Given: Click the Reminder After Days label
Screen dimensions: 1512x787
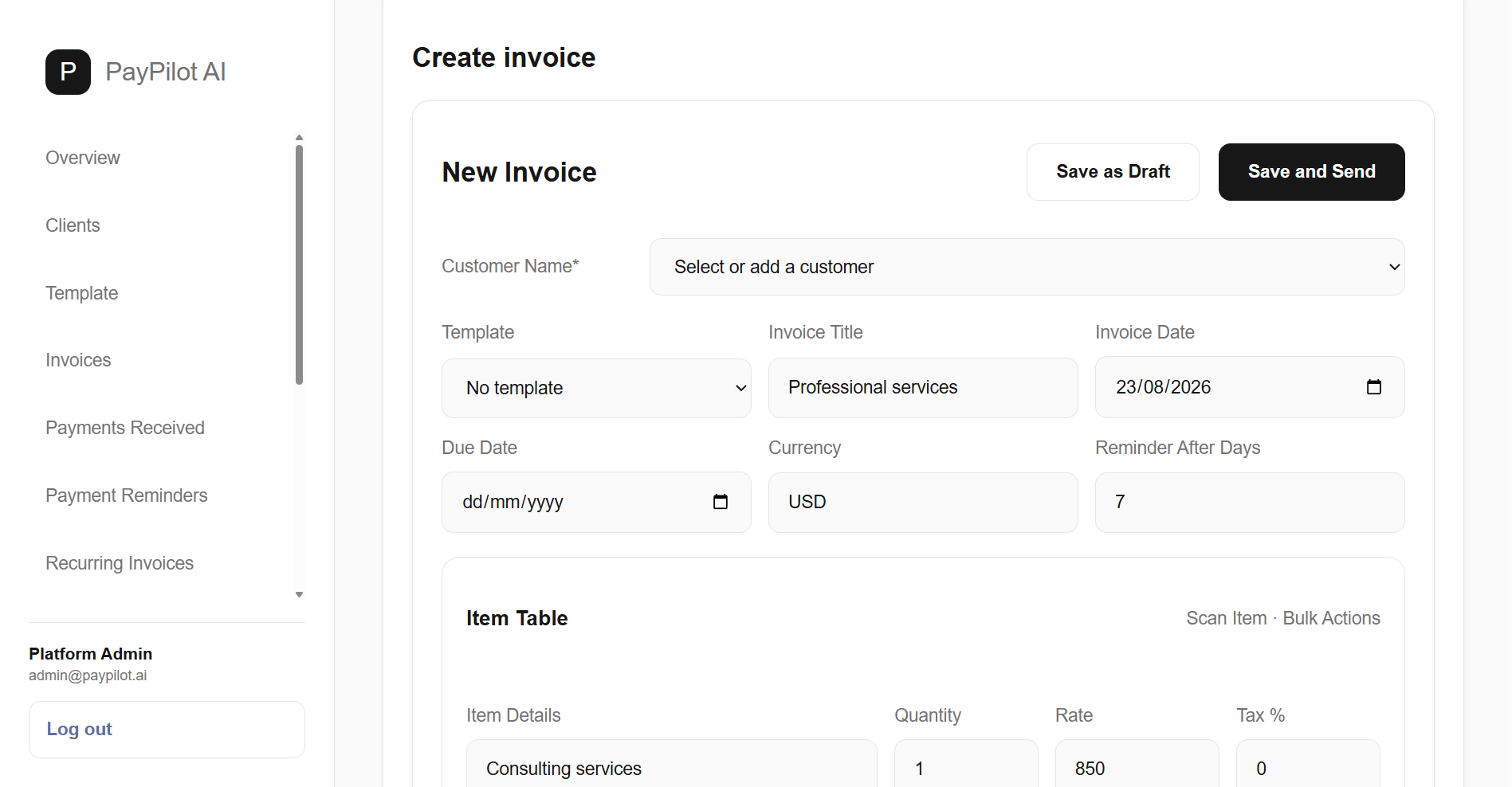Looking at the screenshot, I should click(1177, 448).
